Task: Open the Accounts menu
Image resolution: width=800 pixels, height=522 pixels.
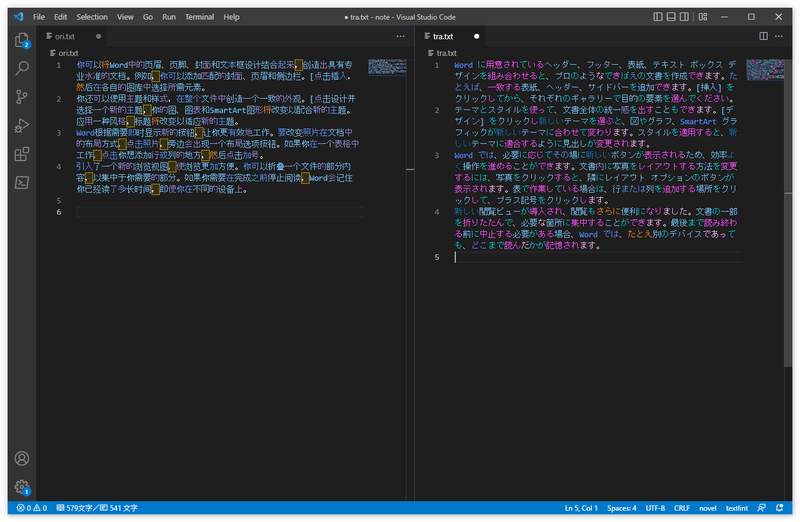Action: coord(22,458)
